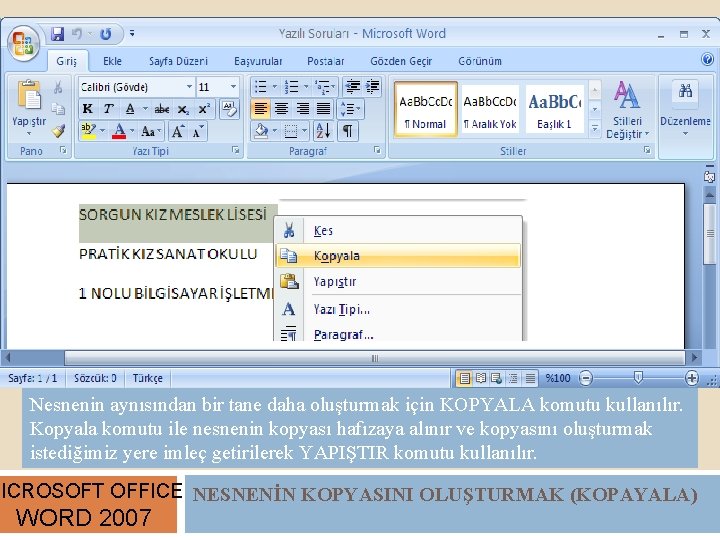
Task: Align text left
Action: pyautogui.click(x=260, y=109)
